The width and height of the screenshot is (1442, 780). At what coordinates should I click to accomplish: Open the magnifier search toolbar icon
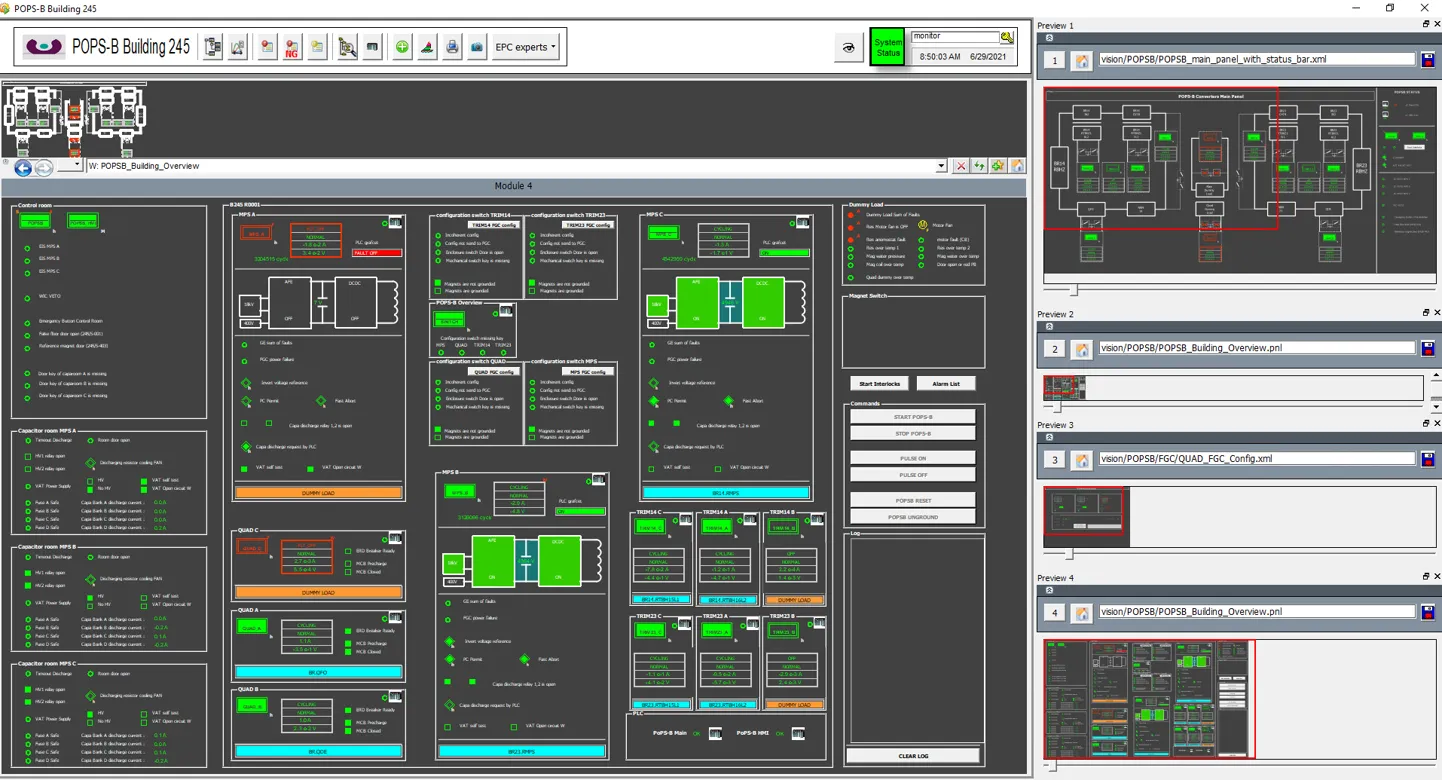[347, 47]
